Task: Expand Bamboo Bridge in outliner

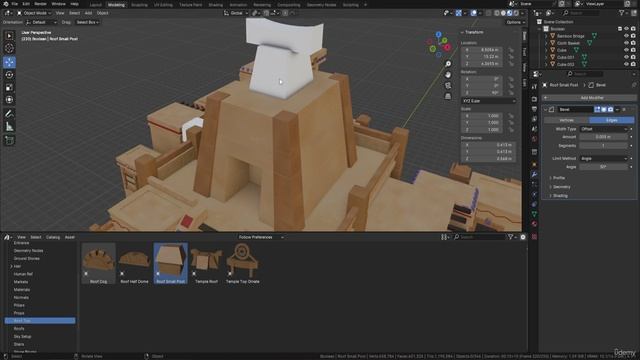Action: (x=546, y=36)
